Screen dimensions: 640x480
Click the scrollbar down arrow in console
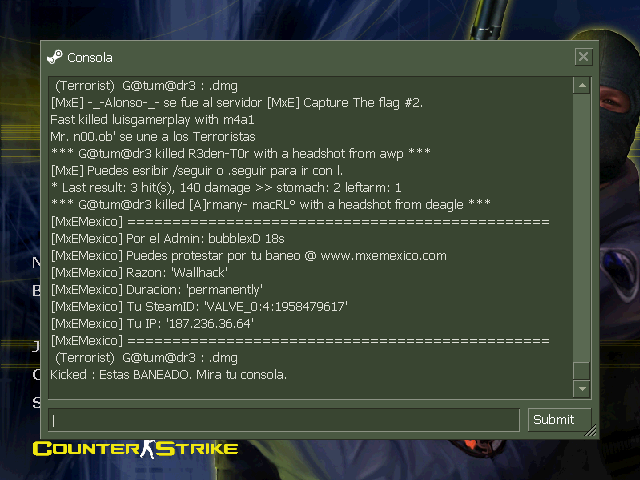pos(582,389)
